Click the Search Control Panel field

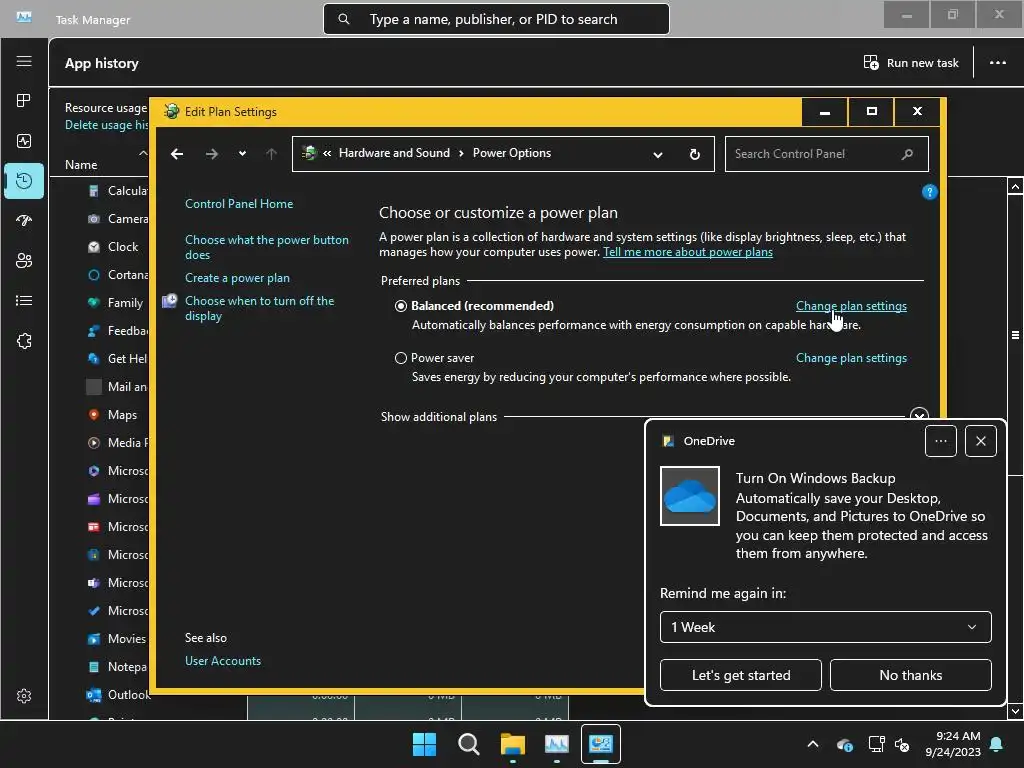(826, 154)
